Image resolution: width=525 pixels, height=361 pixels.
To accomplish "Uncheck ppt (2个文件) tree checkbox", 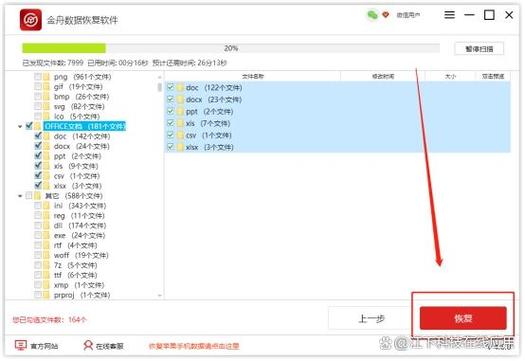I will pos(38,156).
